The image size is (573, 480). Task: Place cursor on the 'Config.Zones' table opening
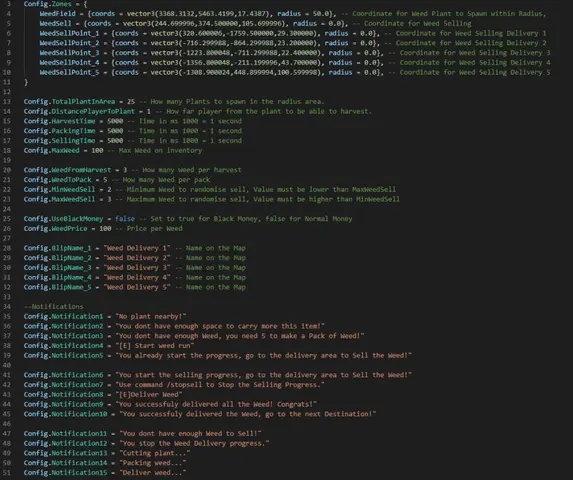point(56,4)
